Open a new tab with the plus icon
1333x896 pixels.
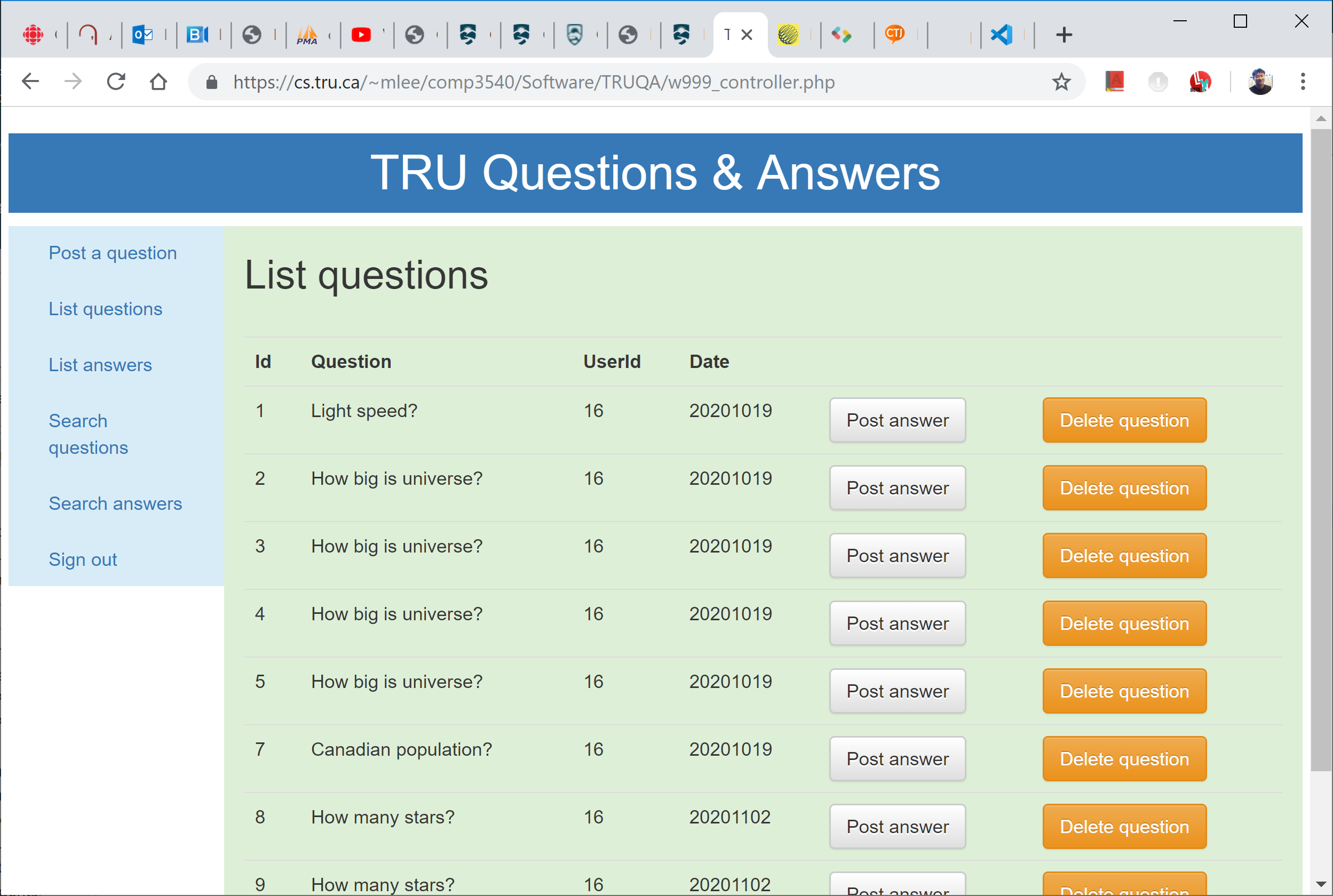[1063, 35]
